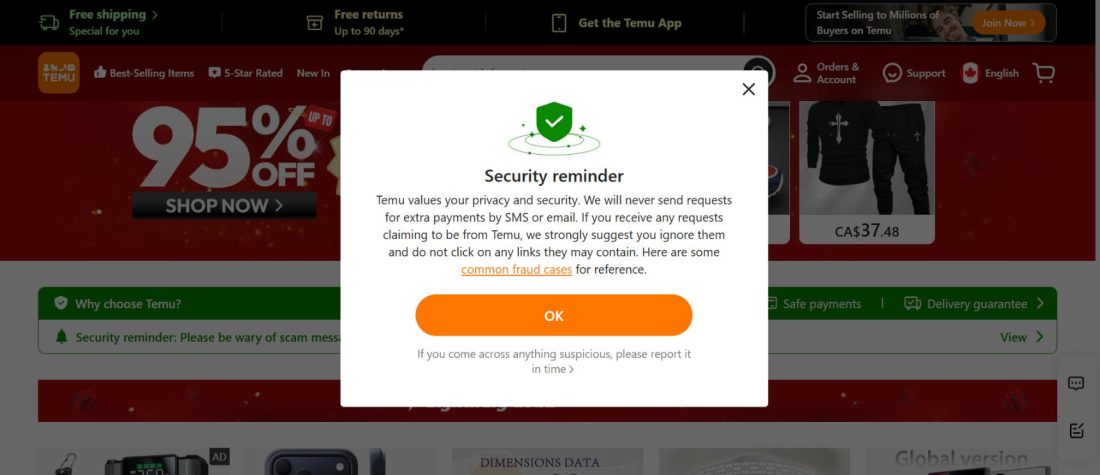Click Join Now seller button
The width and height of the screenshot is (1100, 475).
1008,22
